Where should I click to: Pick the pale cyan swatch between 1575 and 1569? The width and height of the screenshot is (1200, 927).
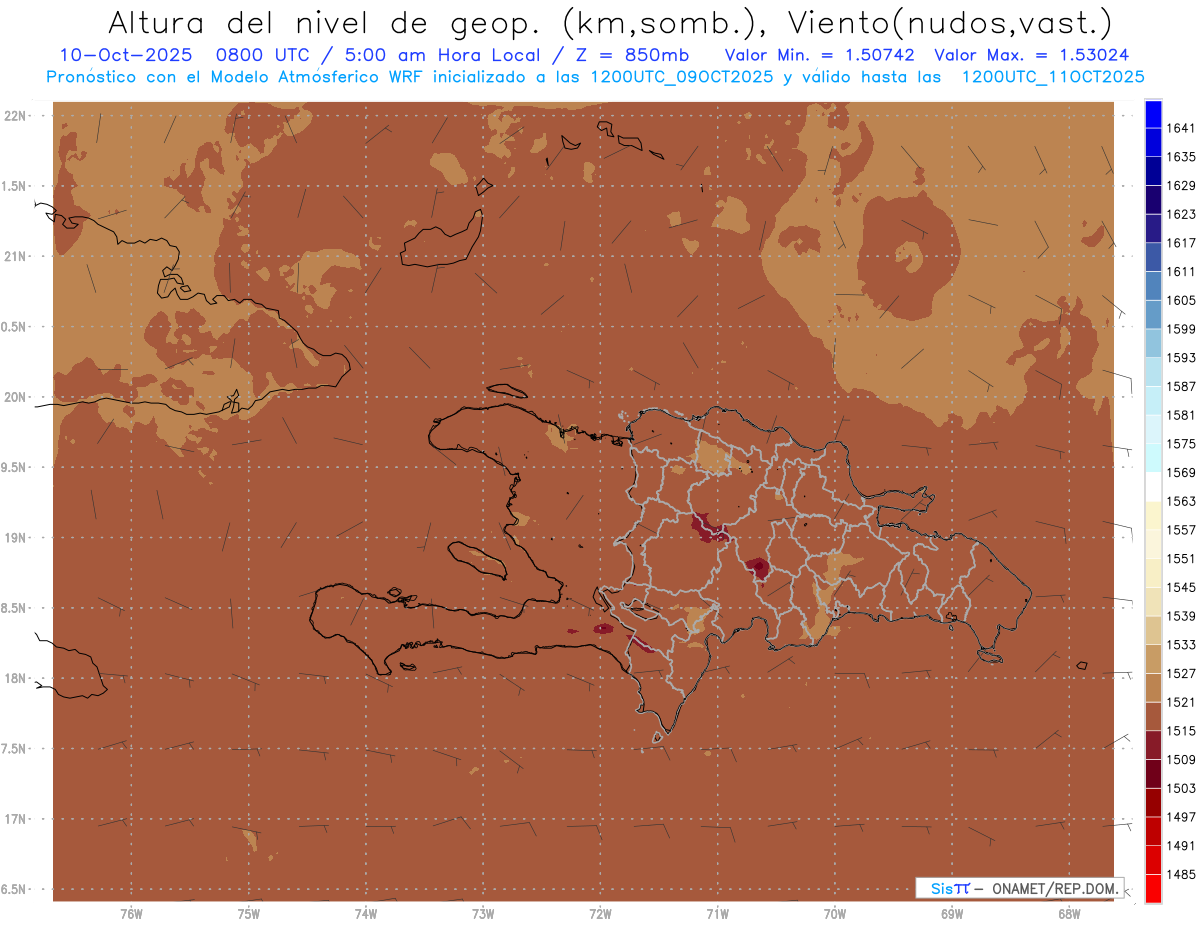(1152, 458)
